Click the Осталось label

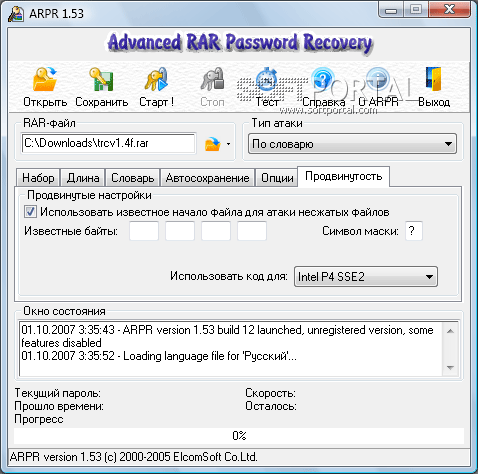click(x=271, y=406)
